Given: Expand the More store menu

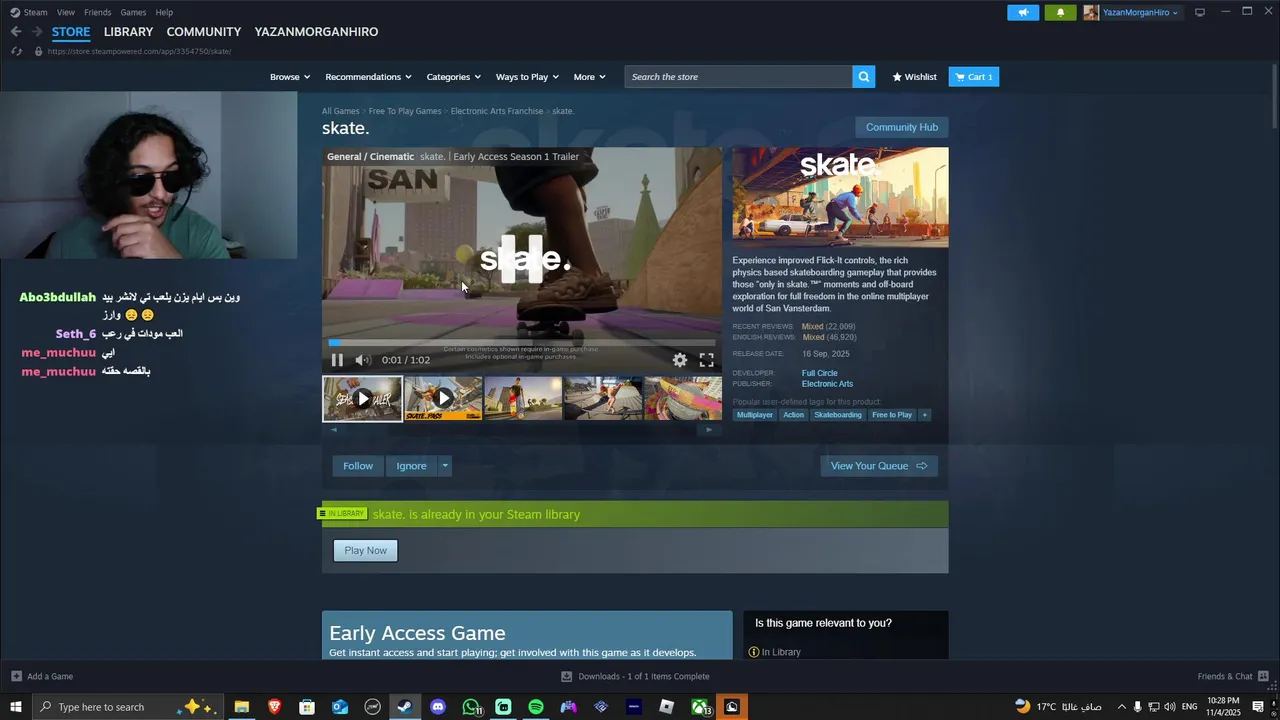Looking at the screenshot, I should (589, 77).
